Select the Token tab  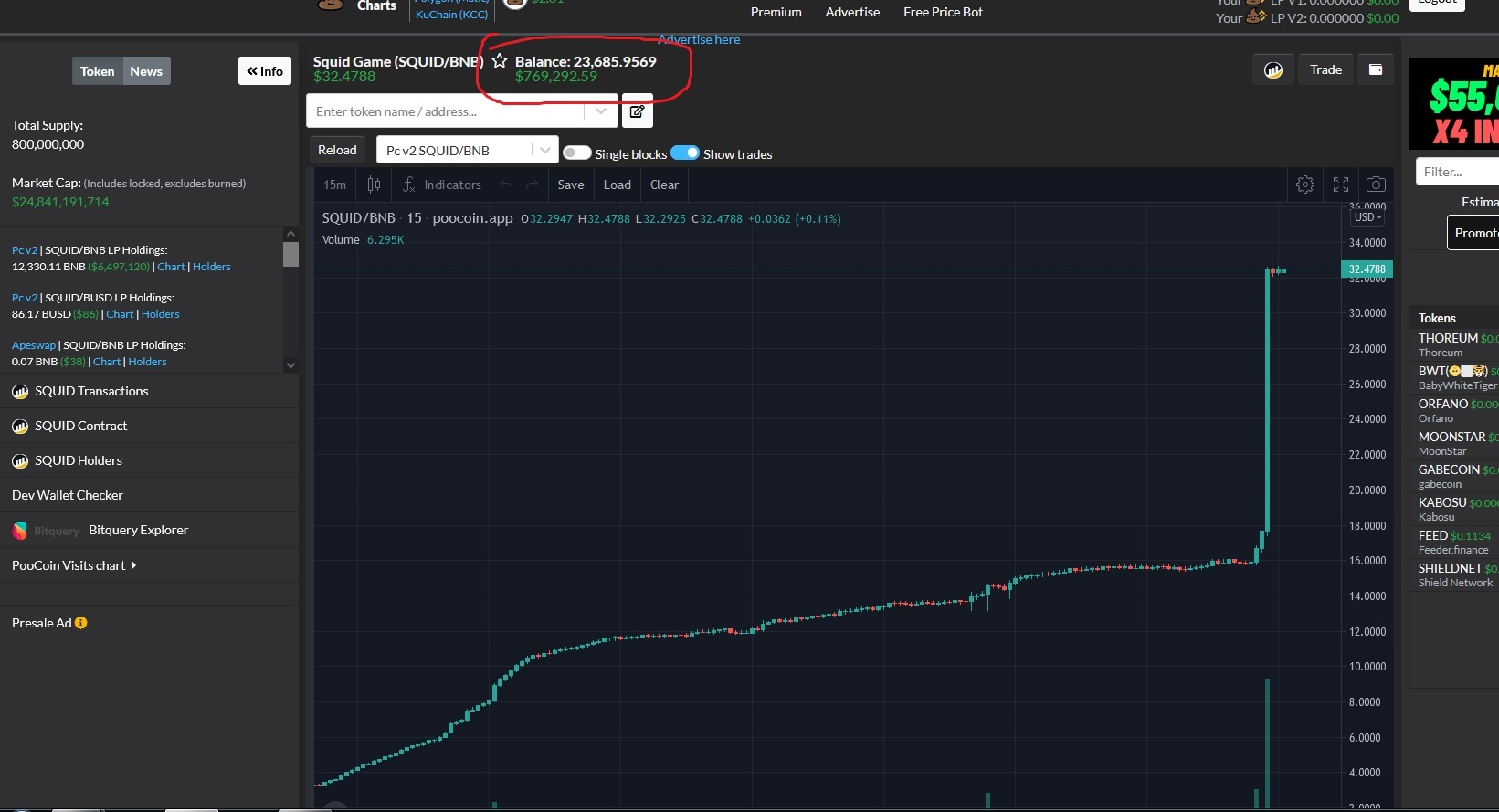(x=97, y=71)
